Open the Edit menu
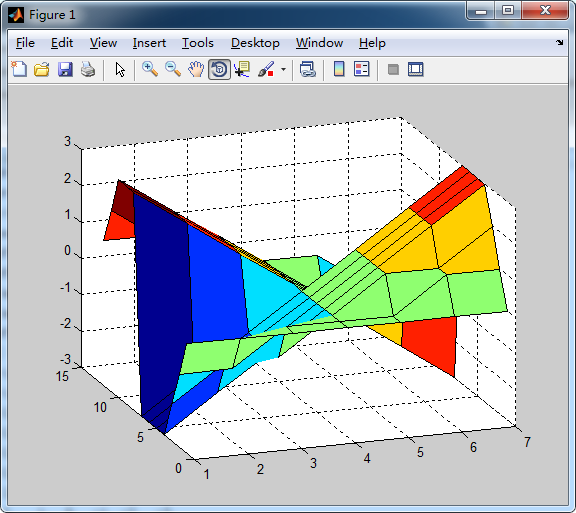576x513 pixels. 62,43
